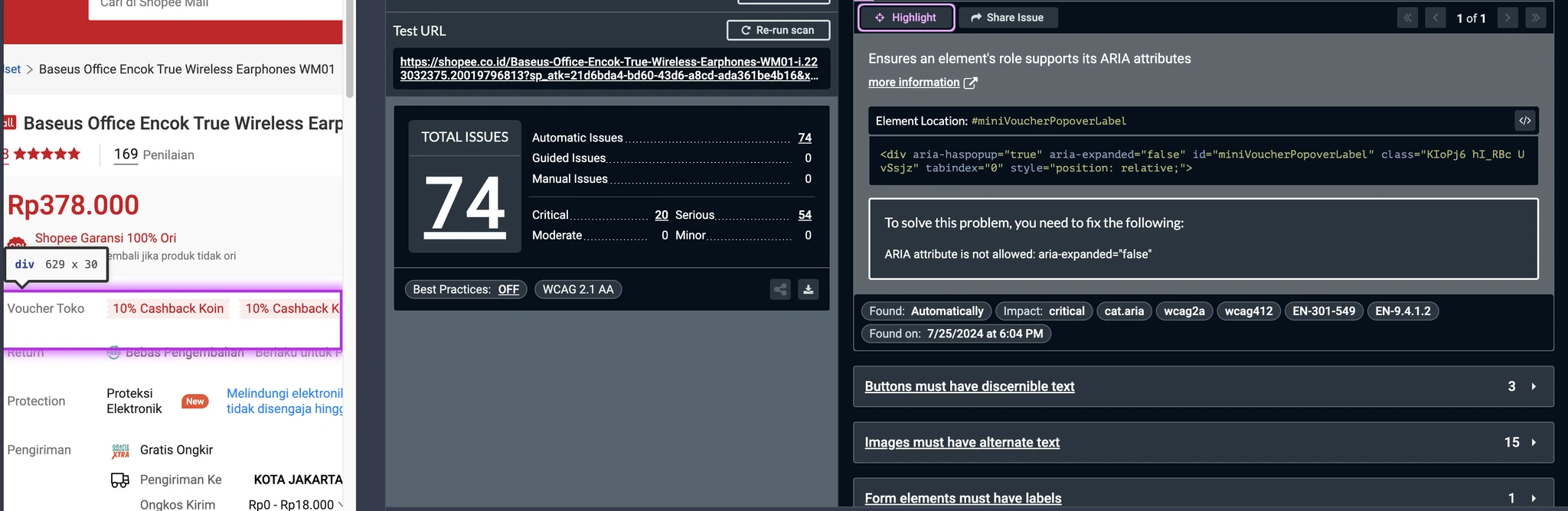The height and width of the screenshot is (511, 1568).
Task: Go to previous issue arrow
Action: [1436, 18]
